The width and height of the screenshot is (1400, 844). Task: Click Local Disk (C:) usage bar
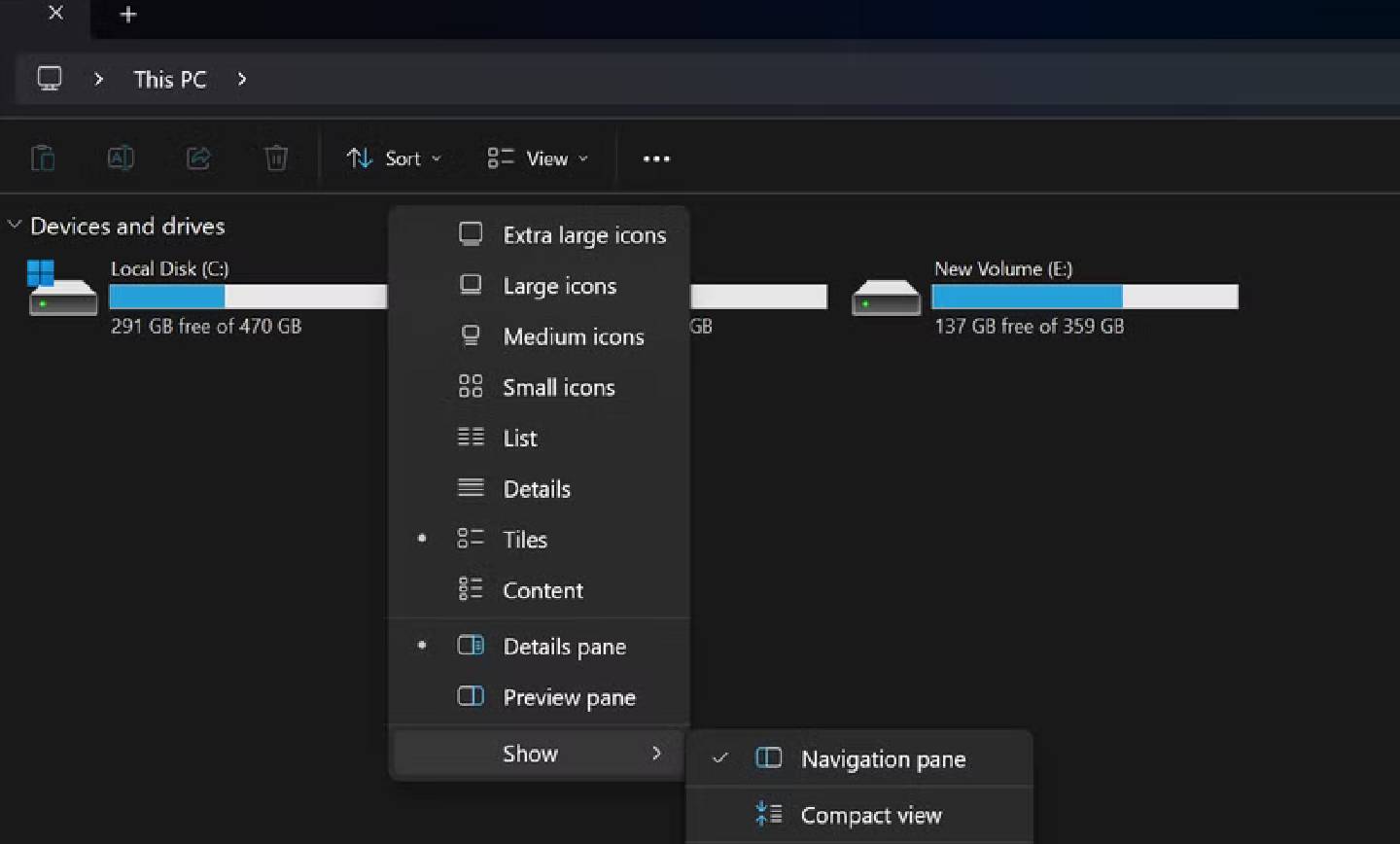point(248,297)
